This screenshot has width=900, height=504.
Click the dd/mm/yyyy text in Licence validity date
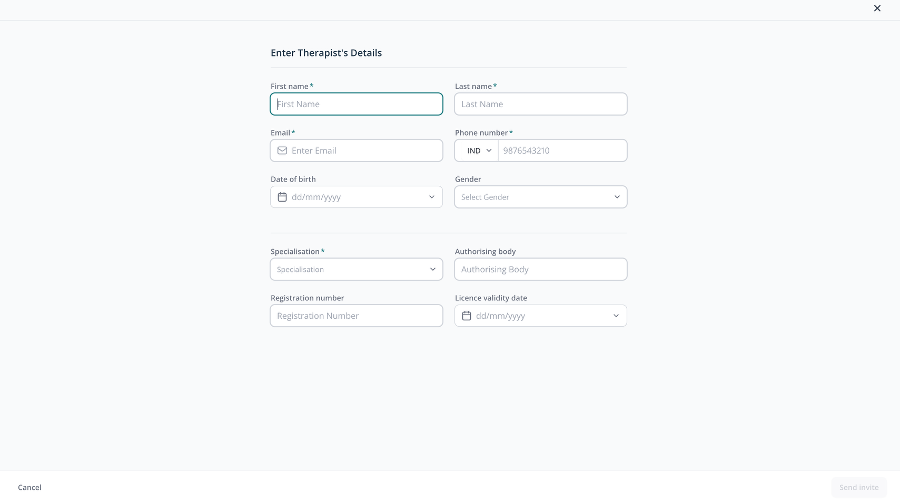[x=501, y=316]
